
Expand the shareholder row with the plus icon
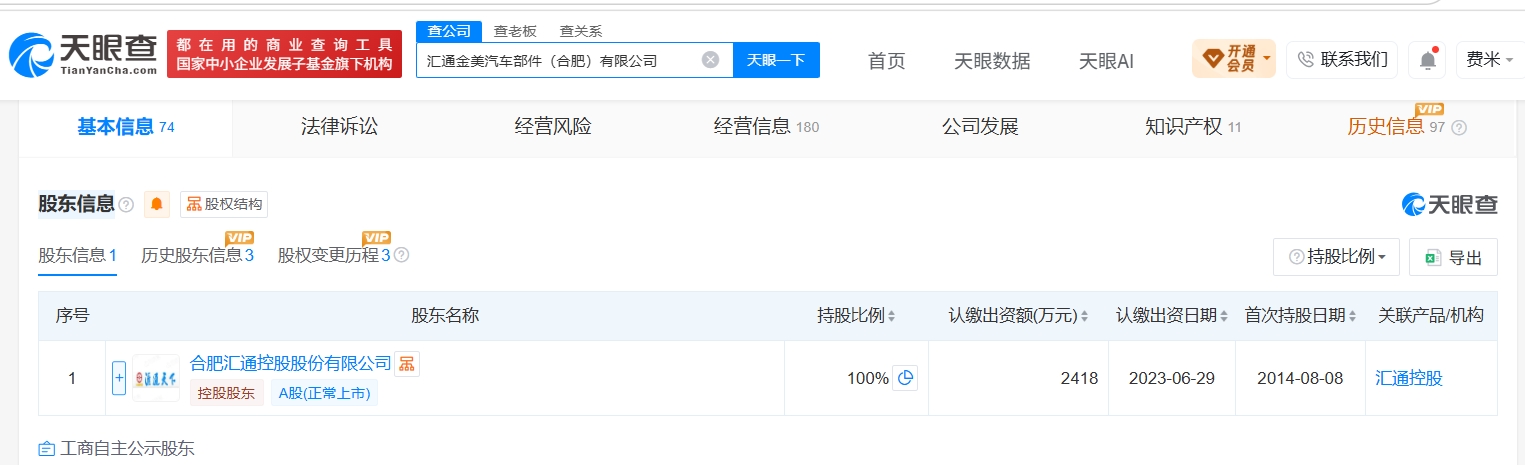pyautogui.click(x=119, y=378)
